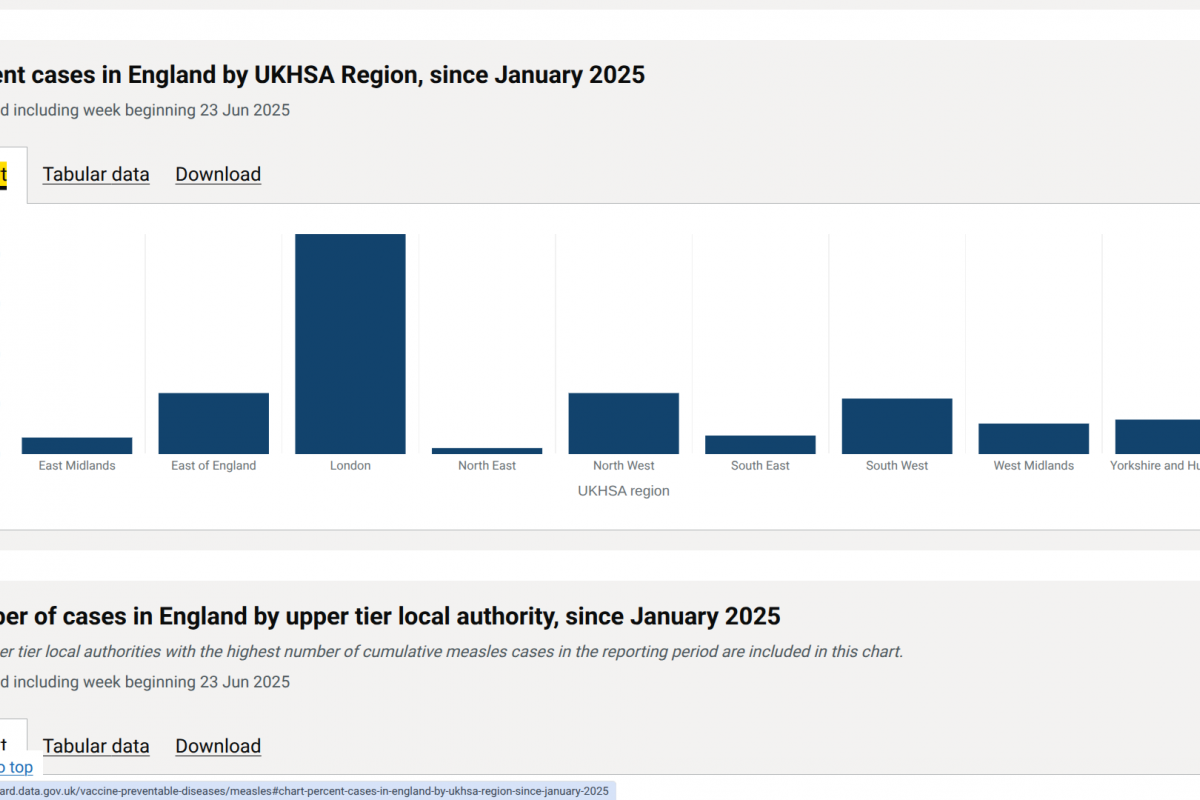Click the East of England bar
This screenshot has width=1200, height=800.
tap(214, 424)
